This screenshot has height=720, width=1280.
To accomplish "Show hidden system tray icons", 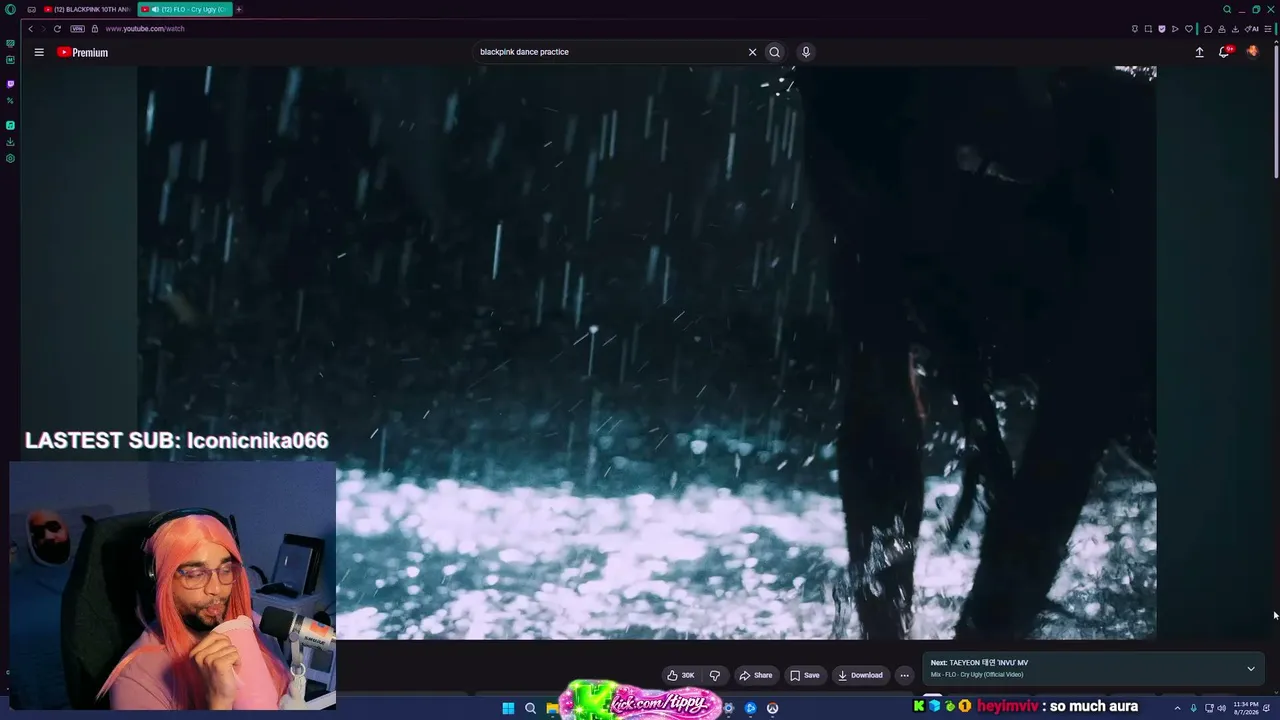I will pyautogui.click(x=1177, y=708).
